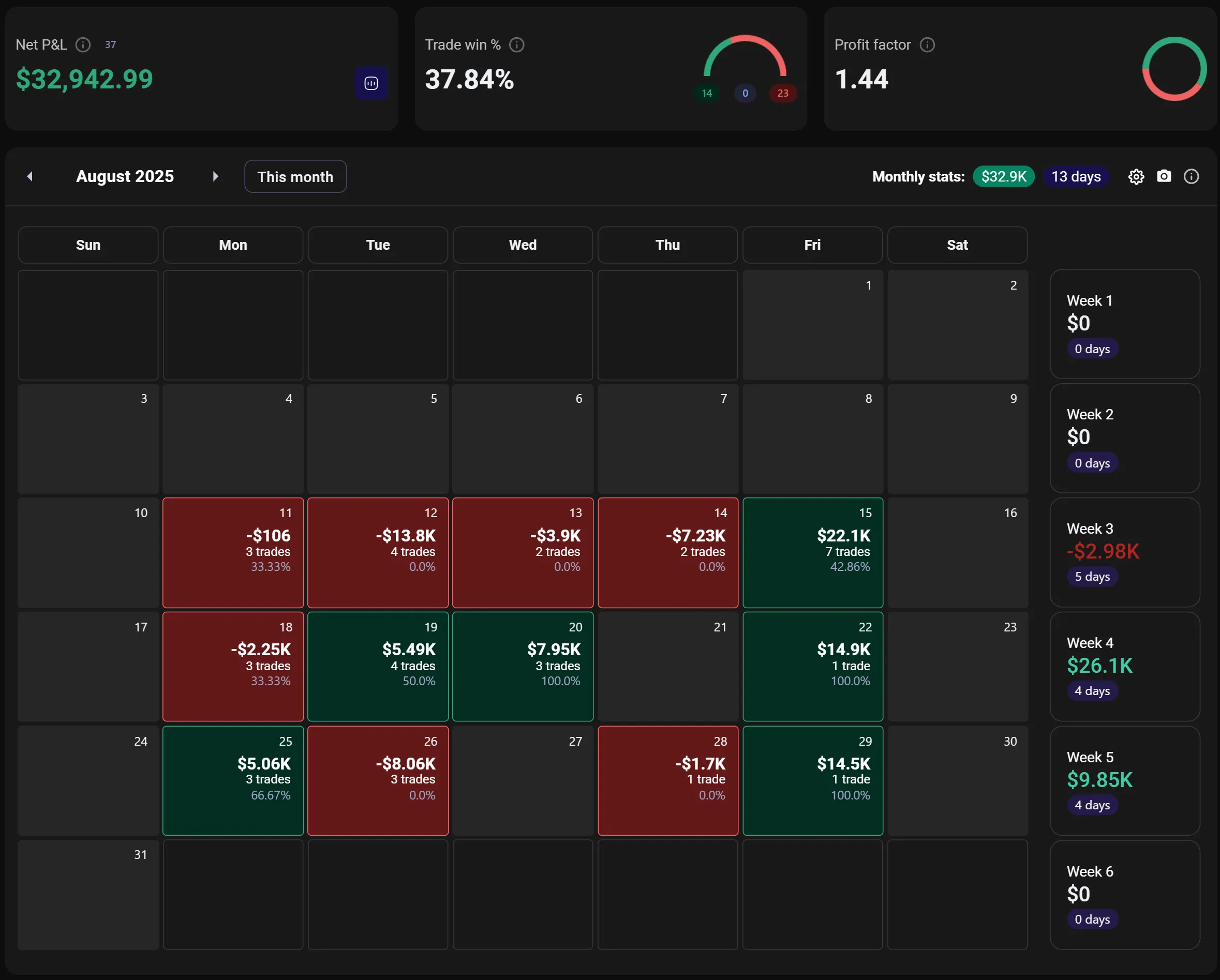Click the Profit factor ring chart
1220x980 pixels.
tap(1174, 69)
